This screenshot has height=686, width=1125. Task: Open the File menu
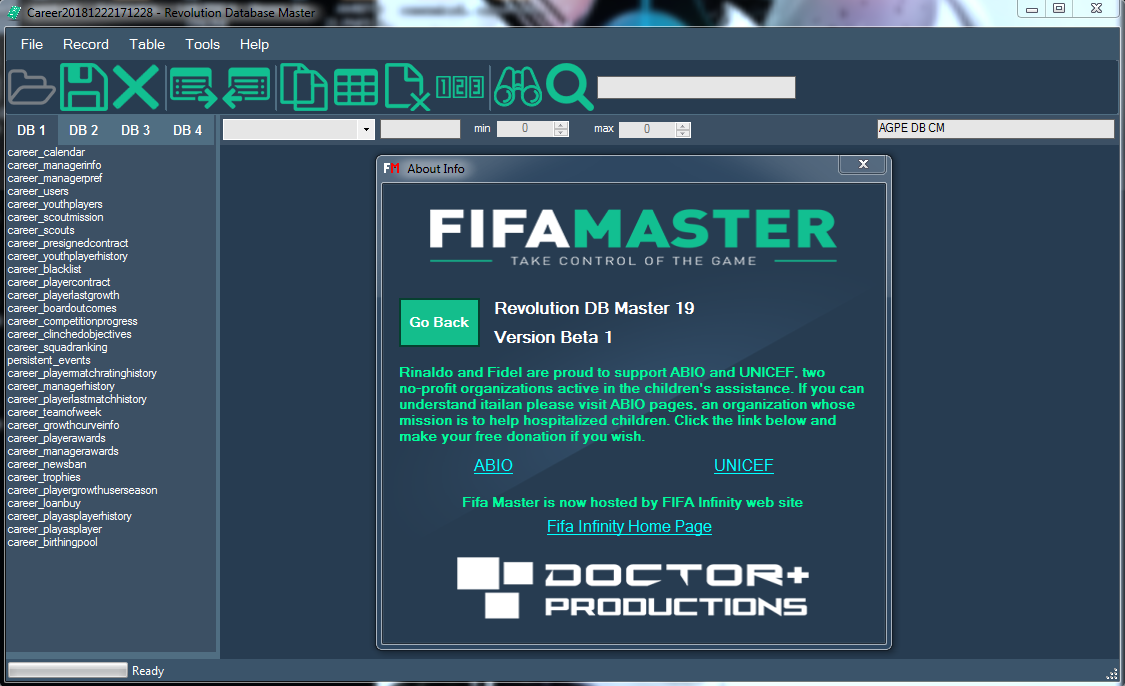point(32,44)
